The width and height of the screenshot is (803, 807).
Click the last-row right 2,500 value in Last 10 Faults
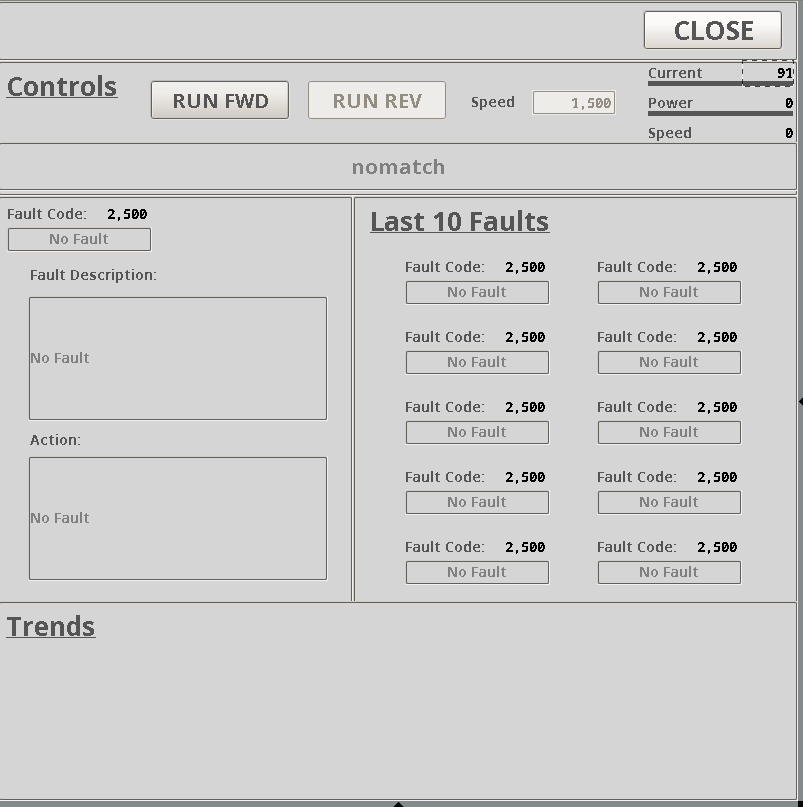tap(717, 547)
